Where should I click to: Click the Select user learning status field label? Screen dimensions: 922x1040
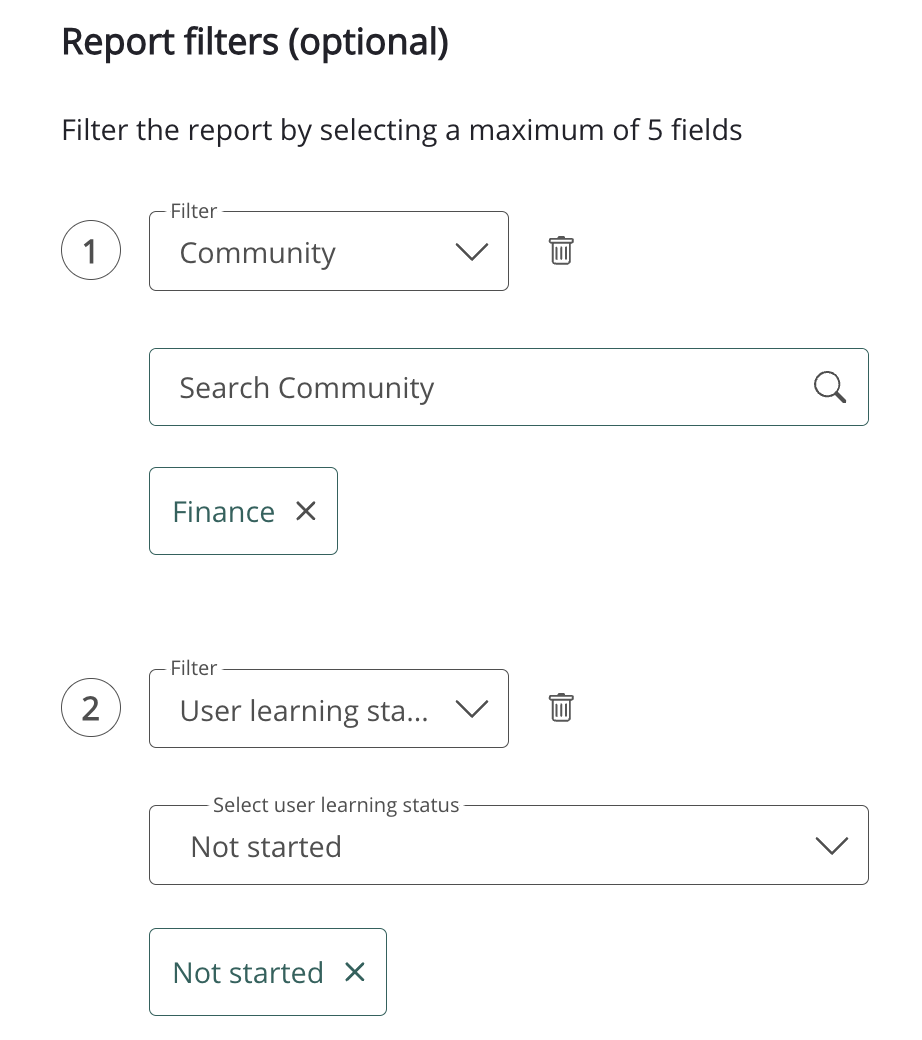point(336,805)
